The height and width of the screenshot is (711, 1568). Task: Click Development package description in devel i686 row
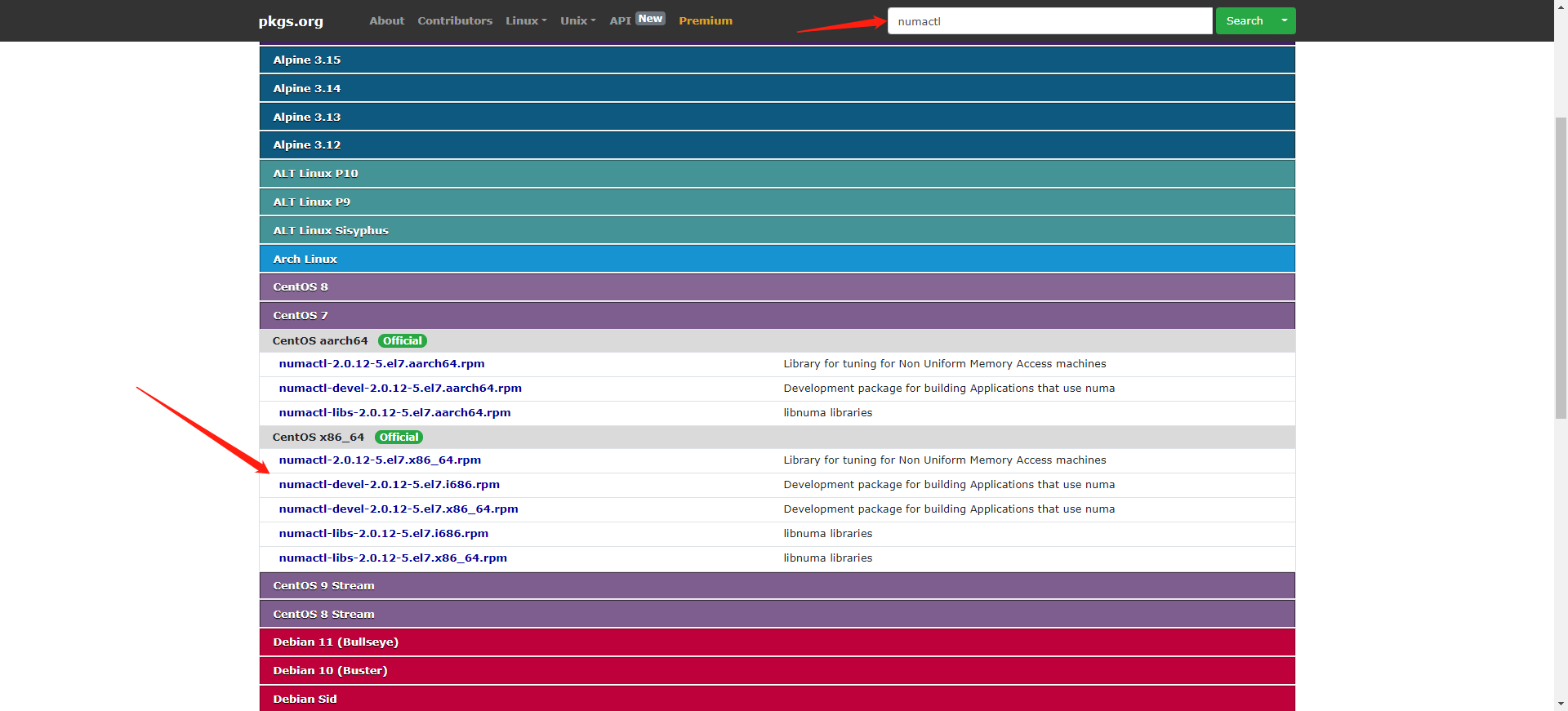point(949,485)
